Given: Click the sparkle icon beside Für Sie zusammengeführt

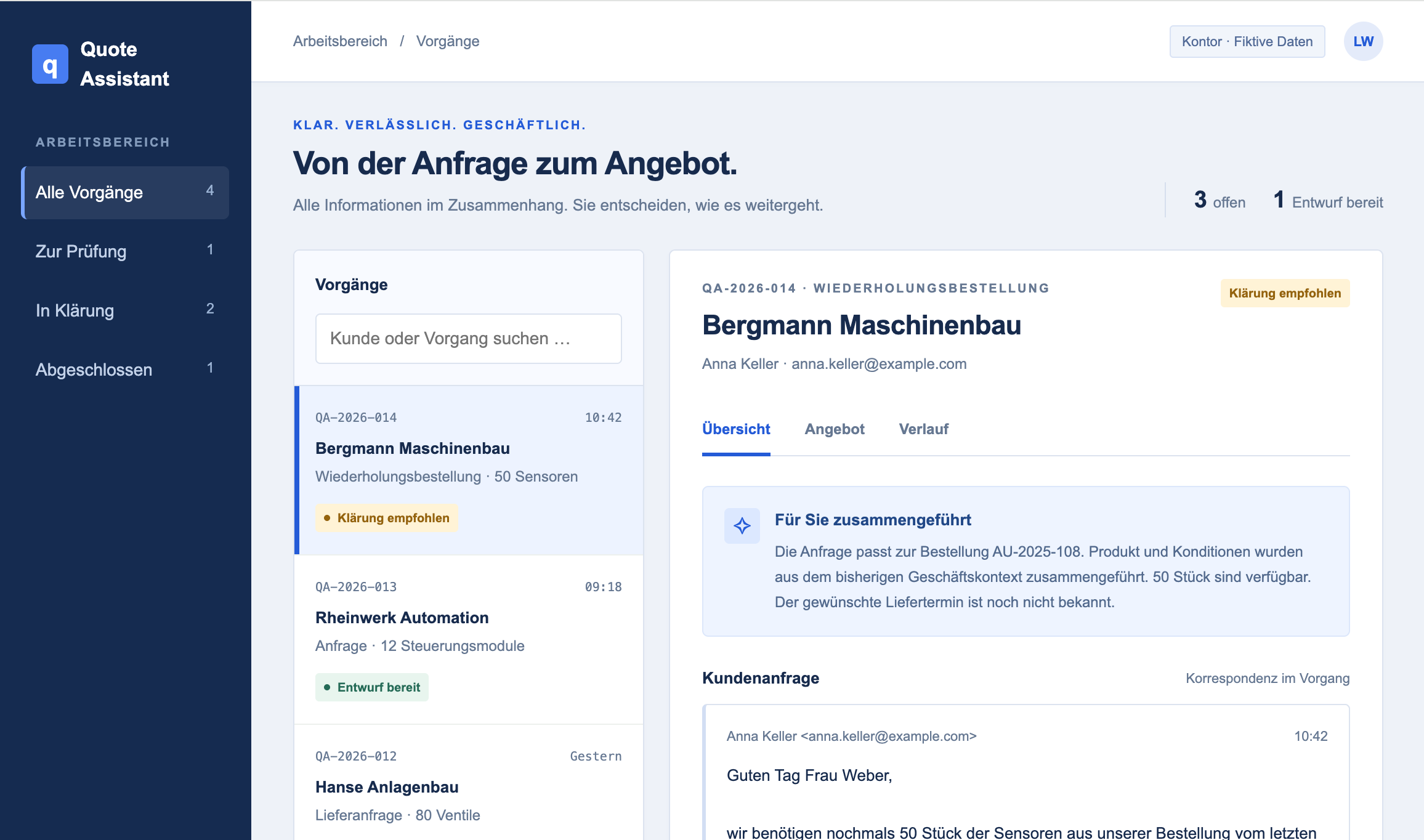Looking at the screenshot, I should click(x=742, y=525).
